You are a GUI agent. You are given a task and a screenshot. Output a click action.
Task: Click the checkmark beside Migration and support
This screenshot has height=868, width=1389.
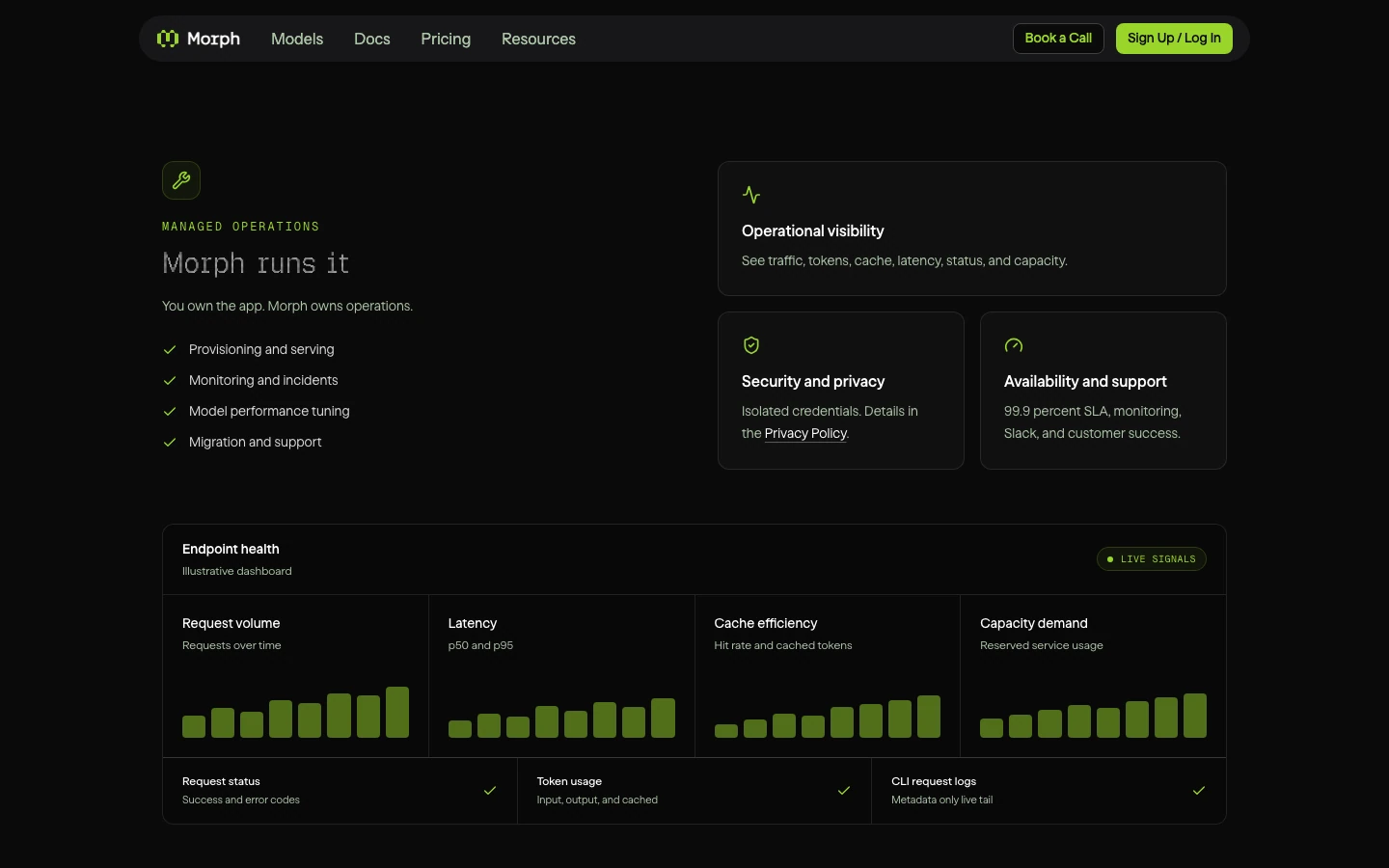170,443
